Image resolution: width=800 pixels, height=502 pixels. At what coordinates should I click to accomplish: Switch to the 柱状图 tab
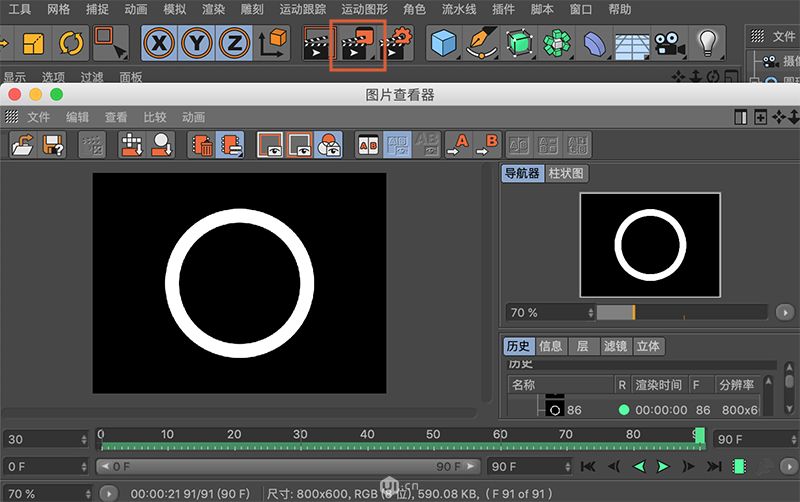tap(566, 174)
